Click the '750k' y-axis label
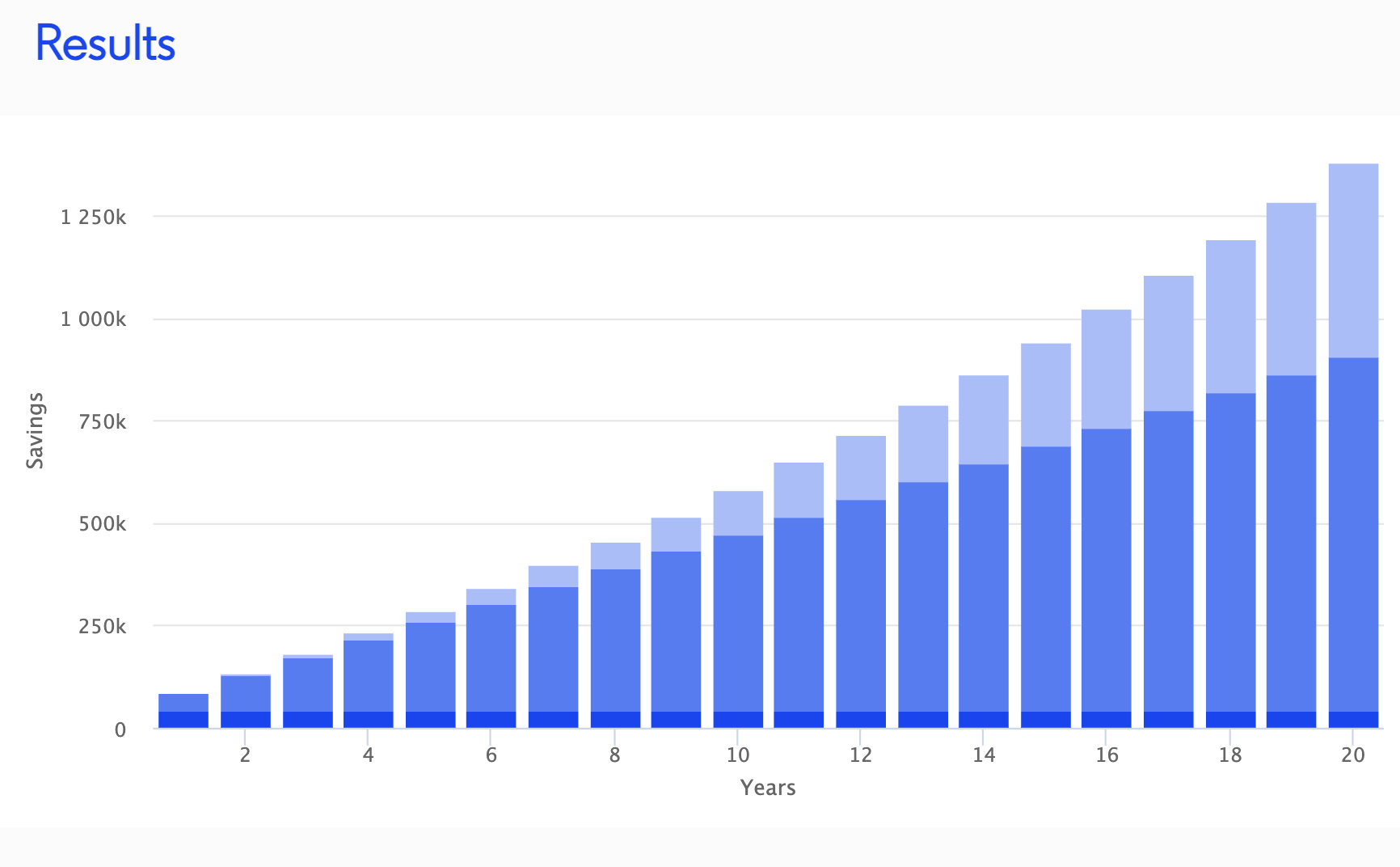Screen dimensions: 1400x867 102,421
